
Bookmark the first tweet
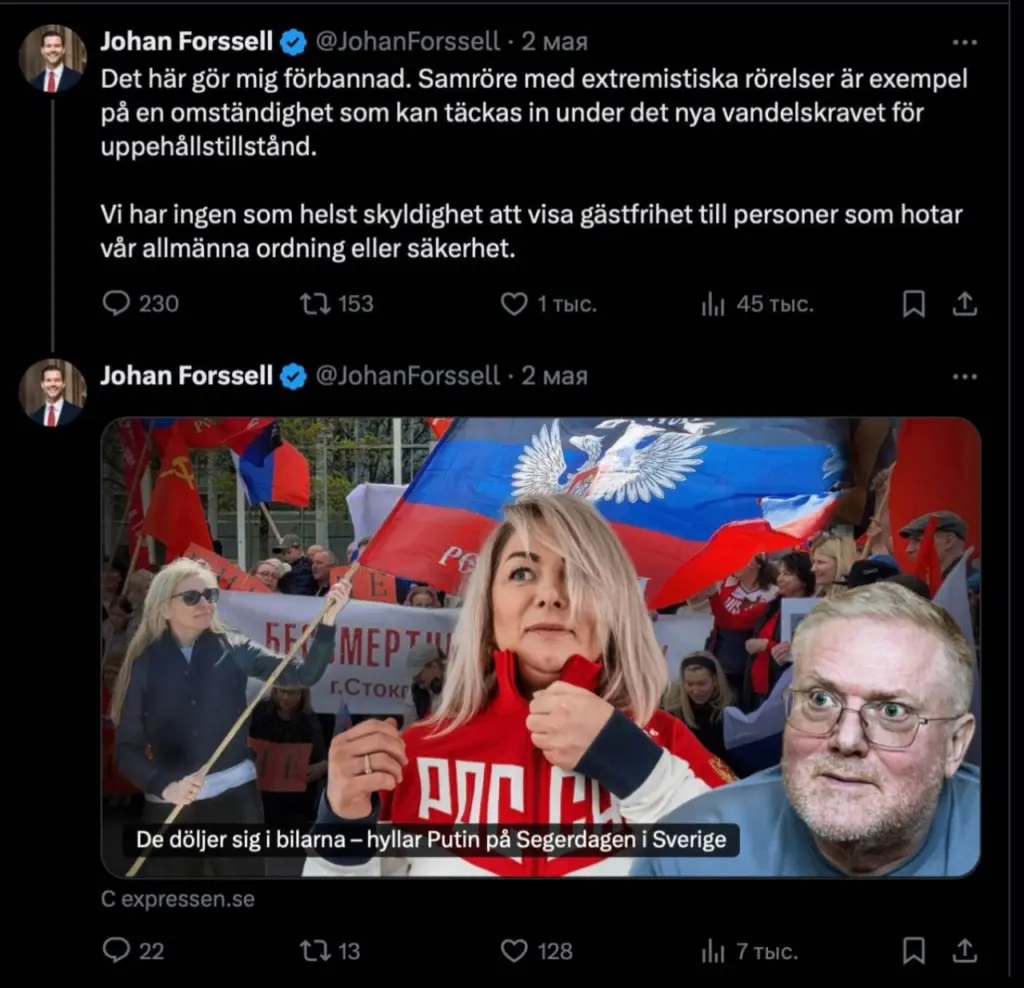coord(914,304)
